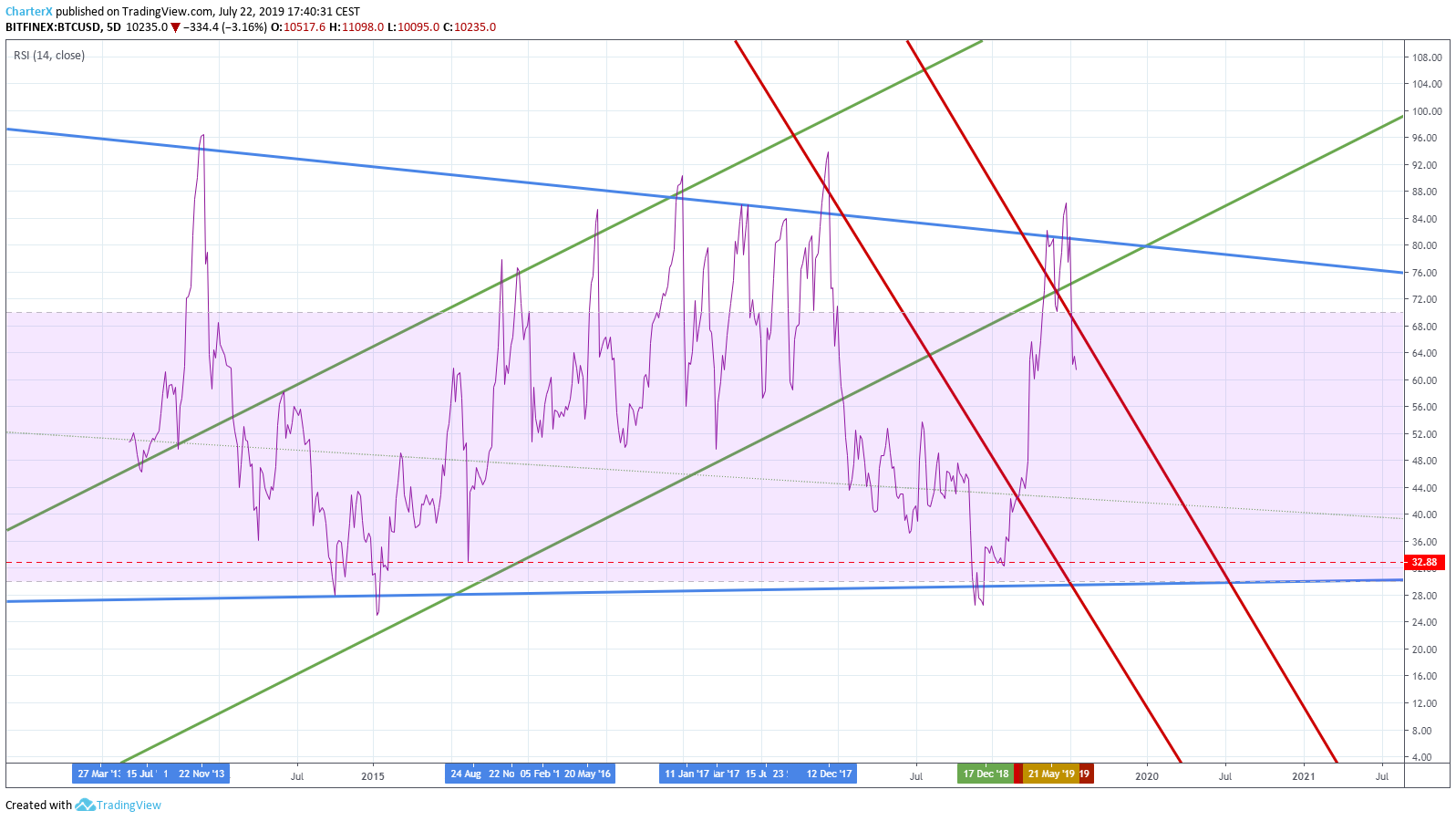Click the 36.00 price scale value
The height and width of the screenshot is (821, 1456).
pyautogui.click(x=1424, y=542)
